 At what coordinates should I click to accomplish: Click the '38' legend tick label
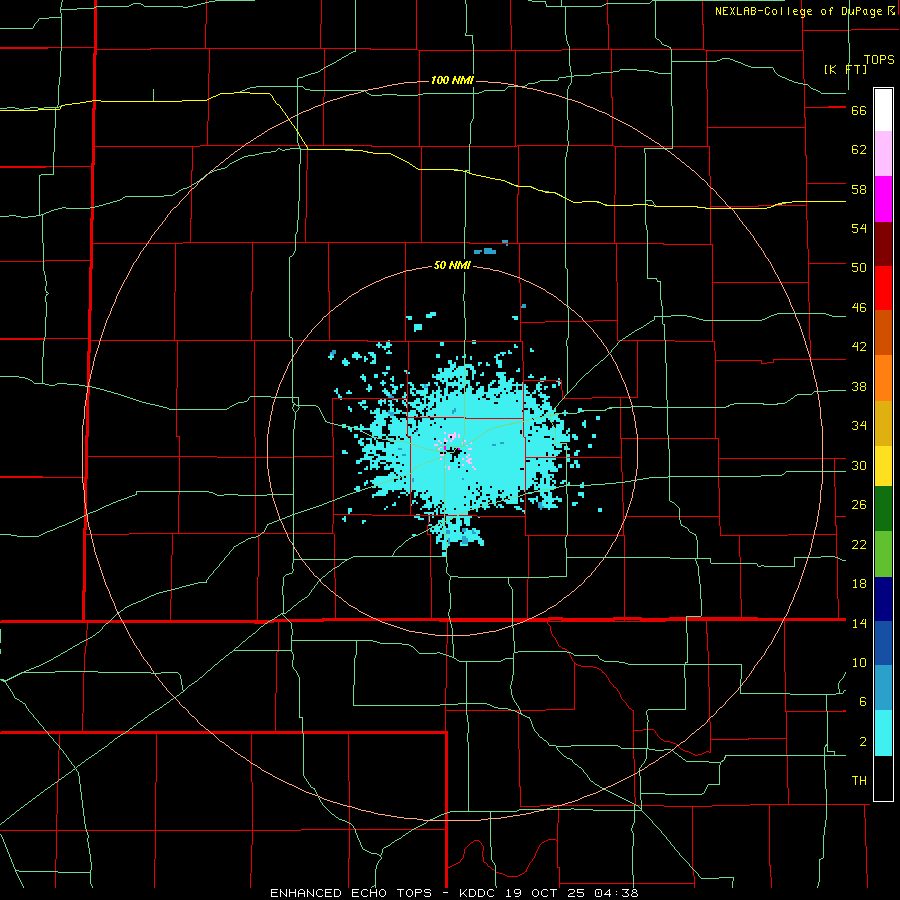pyautogui.click(x=859, y=387)
